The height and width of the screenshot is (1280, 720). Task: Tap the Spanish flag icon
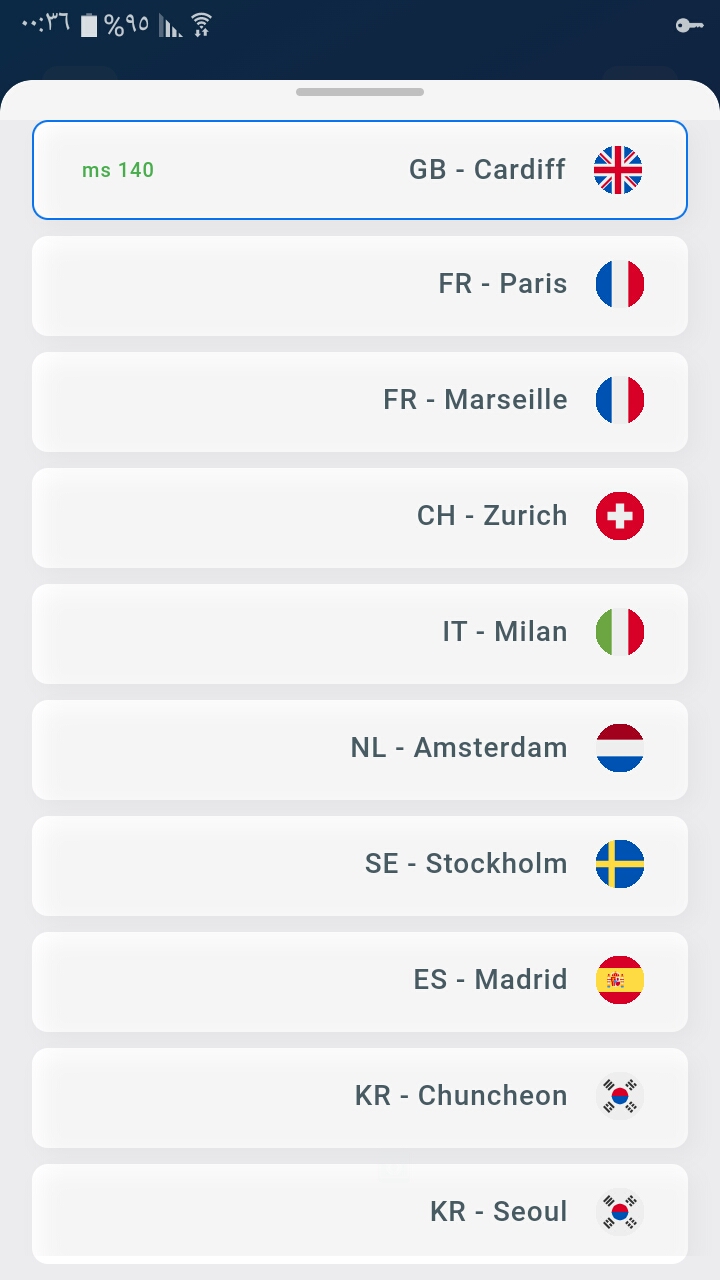pos(620,980)
